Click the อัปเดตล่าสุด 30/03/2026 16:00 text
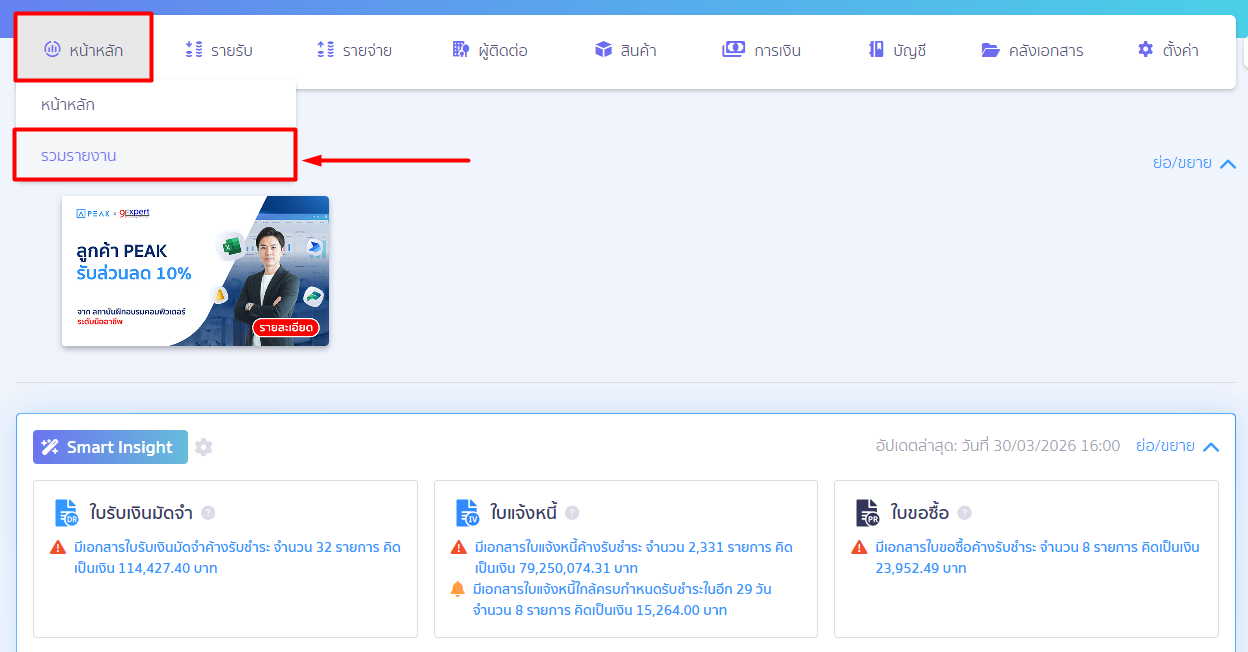Image resolution: width=1248 pixels, height=652 pixels. pyautogui.click(x=997, y=446)
